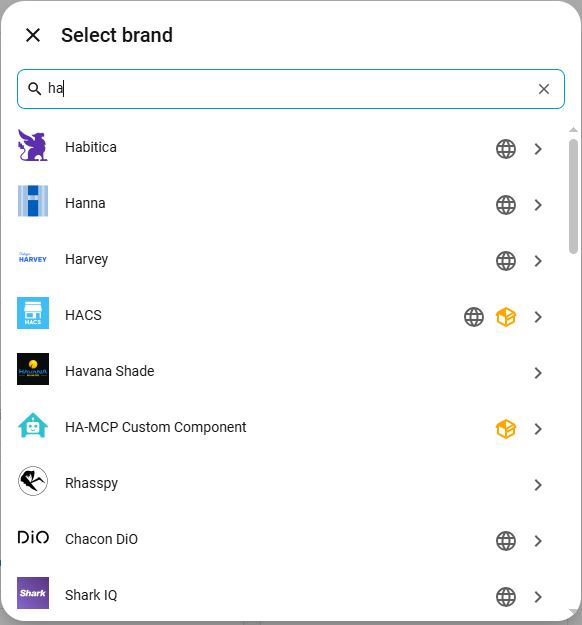The width and height of the screenshot is (582, 625).
Task: Click the cloud globe icon beside Hanna
Action: (x=506, y=205)
